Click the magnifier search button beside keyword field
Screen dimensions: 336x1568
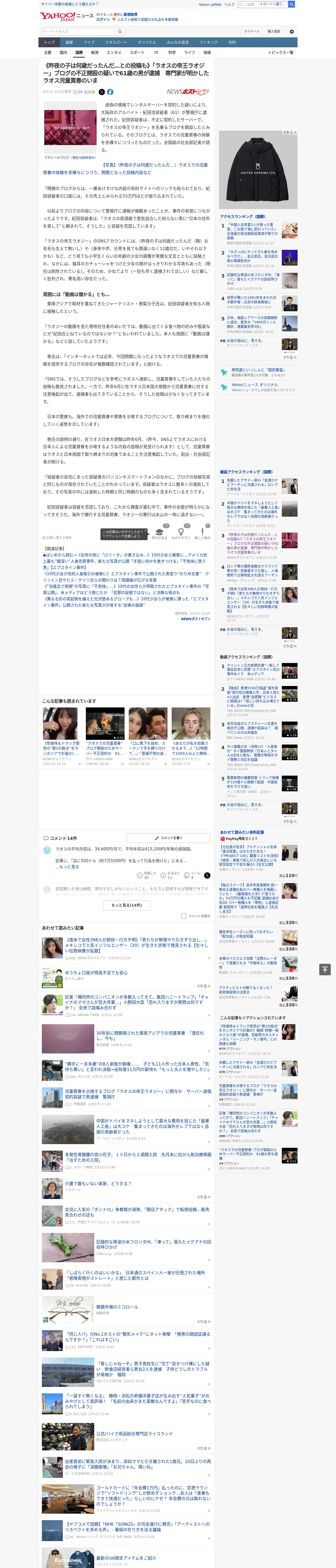[x=120, y=31]
